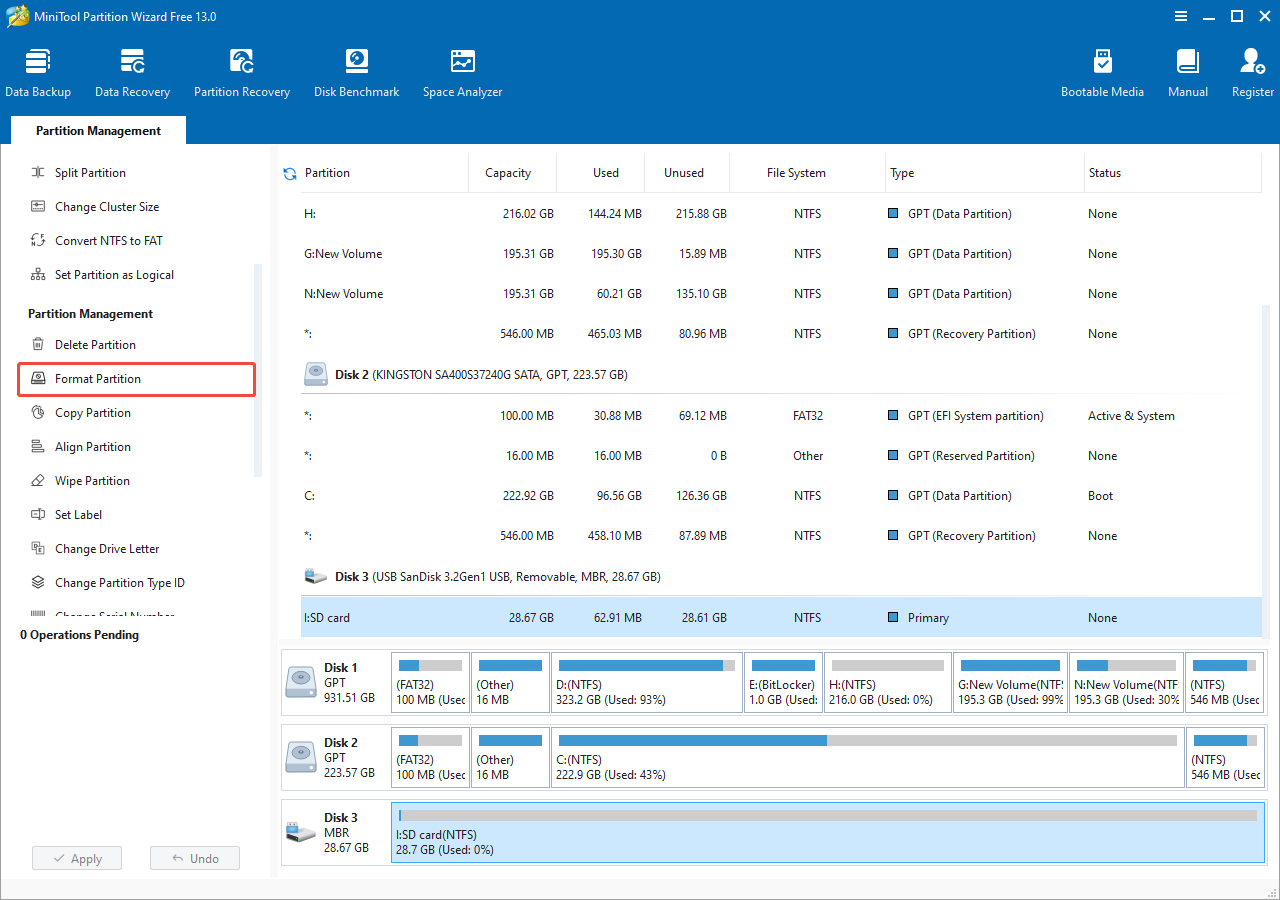Choose Format Partition in the sidebar

[x=98, y=379]
